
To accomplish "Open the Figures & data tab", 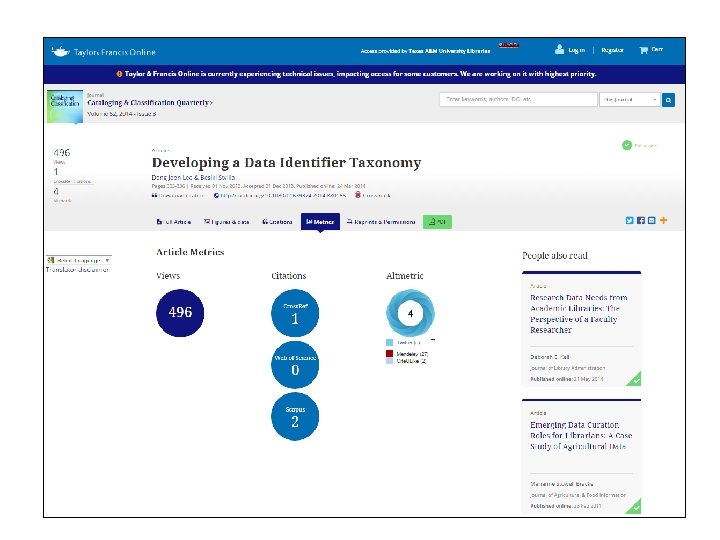I will (x=226, y=222).
